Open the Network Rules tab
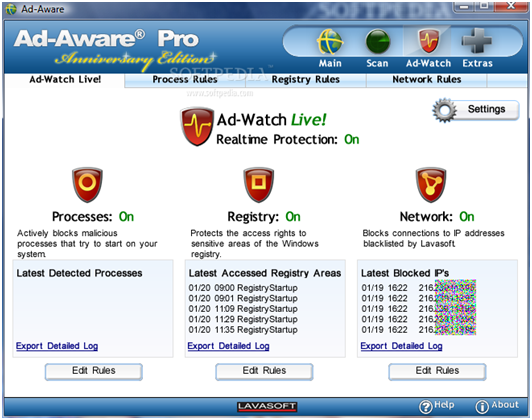This screenshot has width=532, height=420. coord(426,79)
